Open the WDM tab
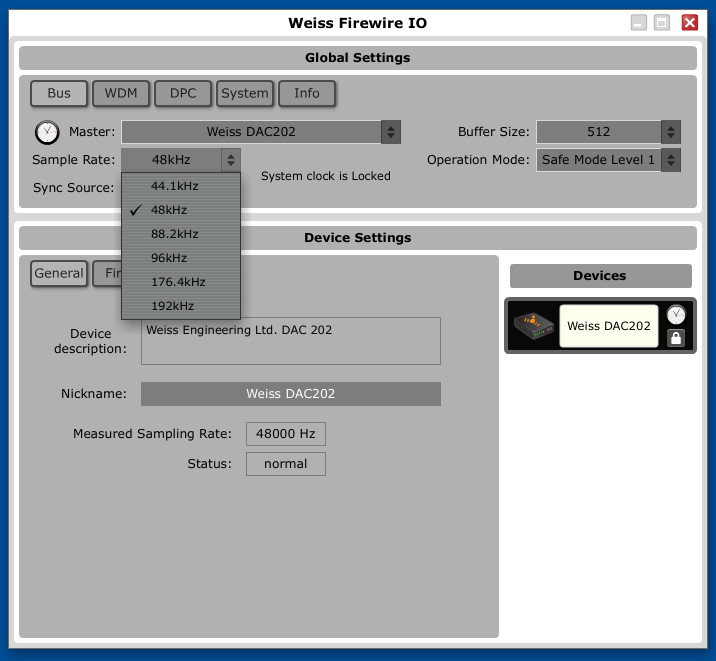 (121, 93)
